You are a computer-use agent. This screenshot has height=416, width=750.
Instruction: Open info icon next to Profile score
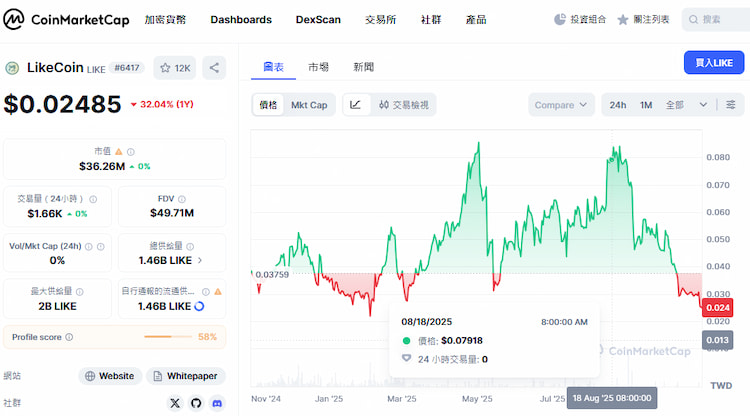click(69, 337)
